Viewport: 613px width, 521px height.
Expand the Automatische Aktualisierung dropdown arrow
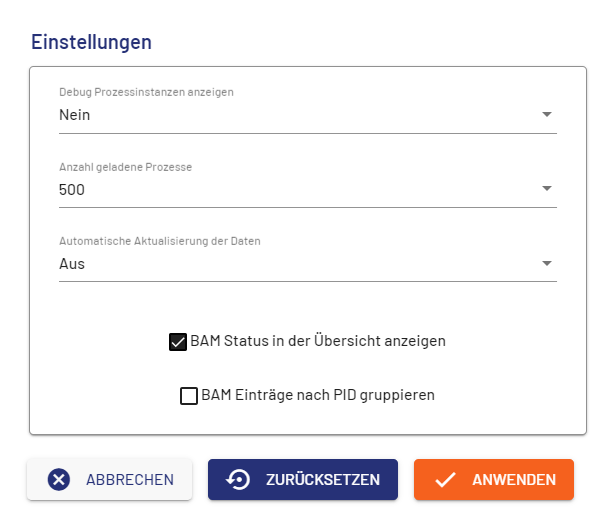coord(546,263)
